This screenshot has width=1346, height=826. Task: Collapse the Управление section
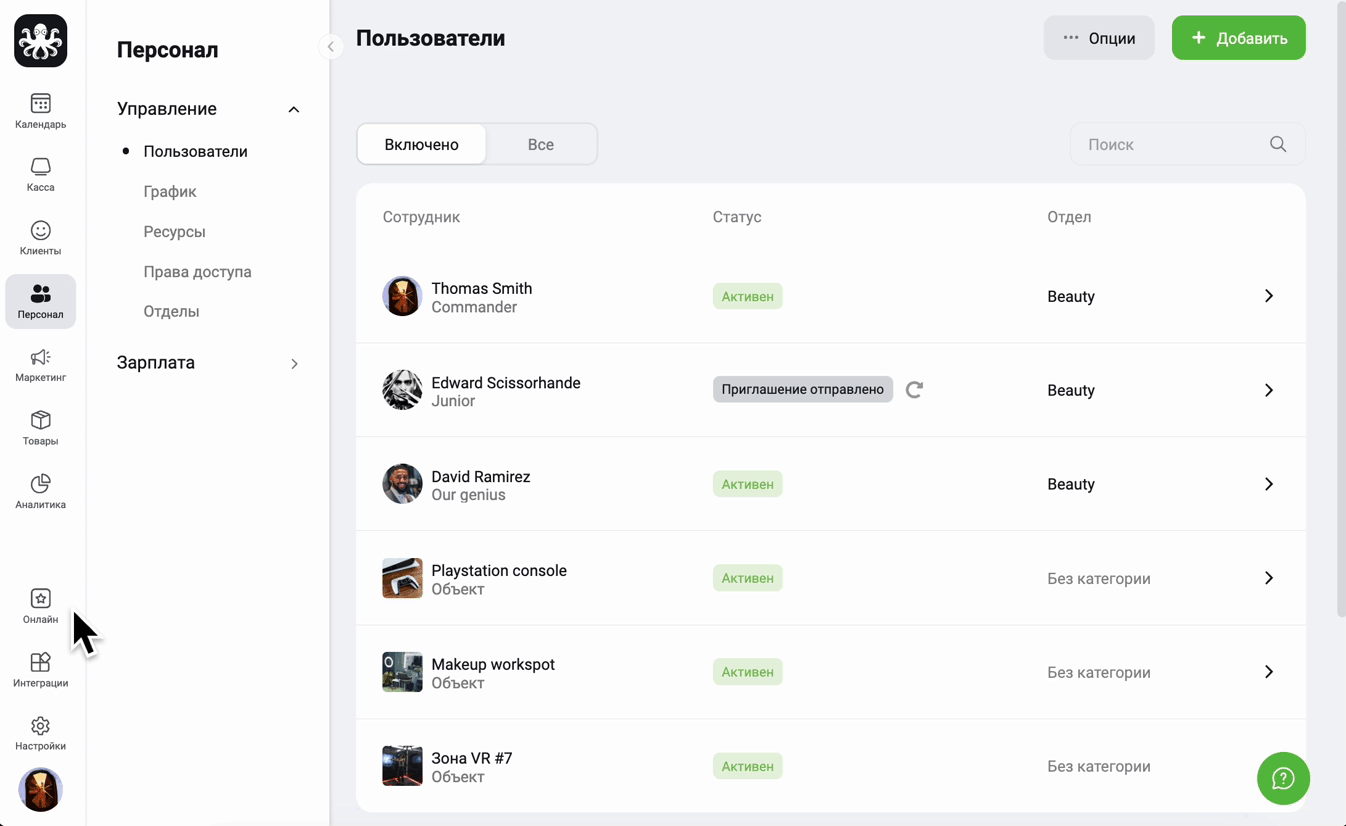(294, 109)
